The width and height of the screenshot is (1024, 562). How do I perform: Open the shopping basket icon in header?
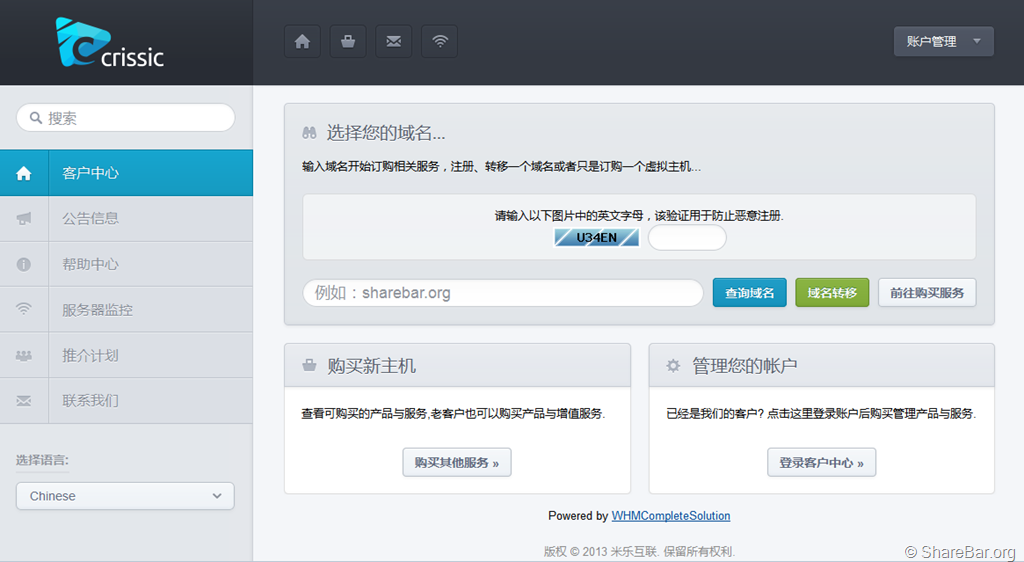(x=348, y=42)
